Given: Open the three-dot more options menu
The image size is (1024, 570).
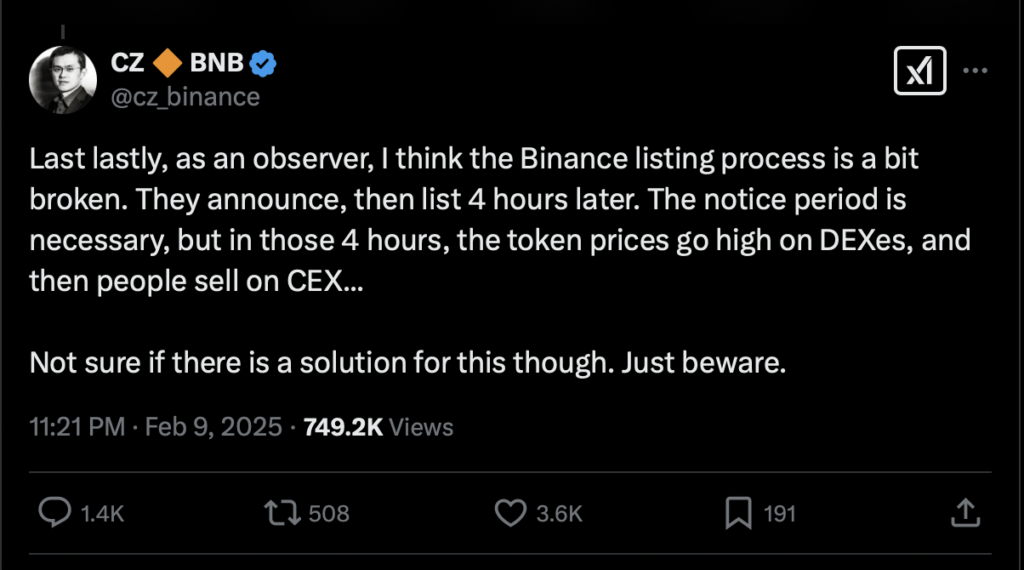Looking at the screenshot, I should coord(975,71).
